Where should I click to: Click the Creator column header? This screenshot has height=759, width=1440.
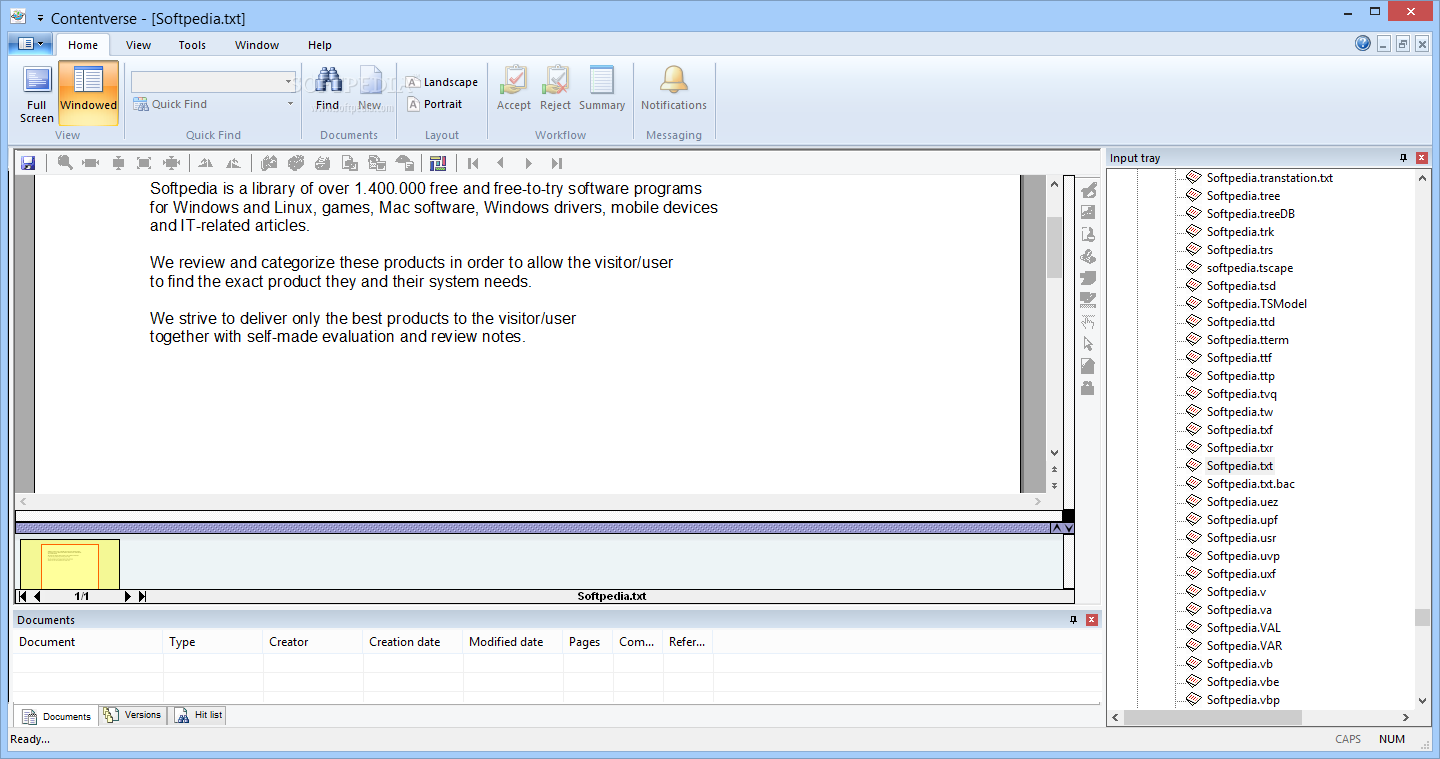tap(313, 642)
